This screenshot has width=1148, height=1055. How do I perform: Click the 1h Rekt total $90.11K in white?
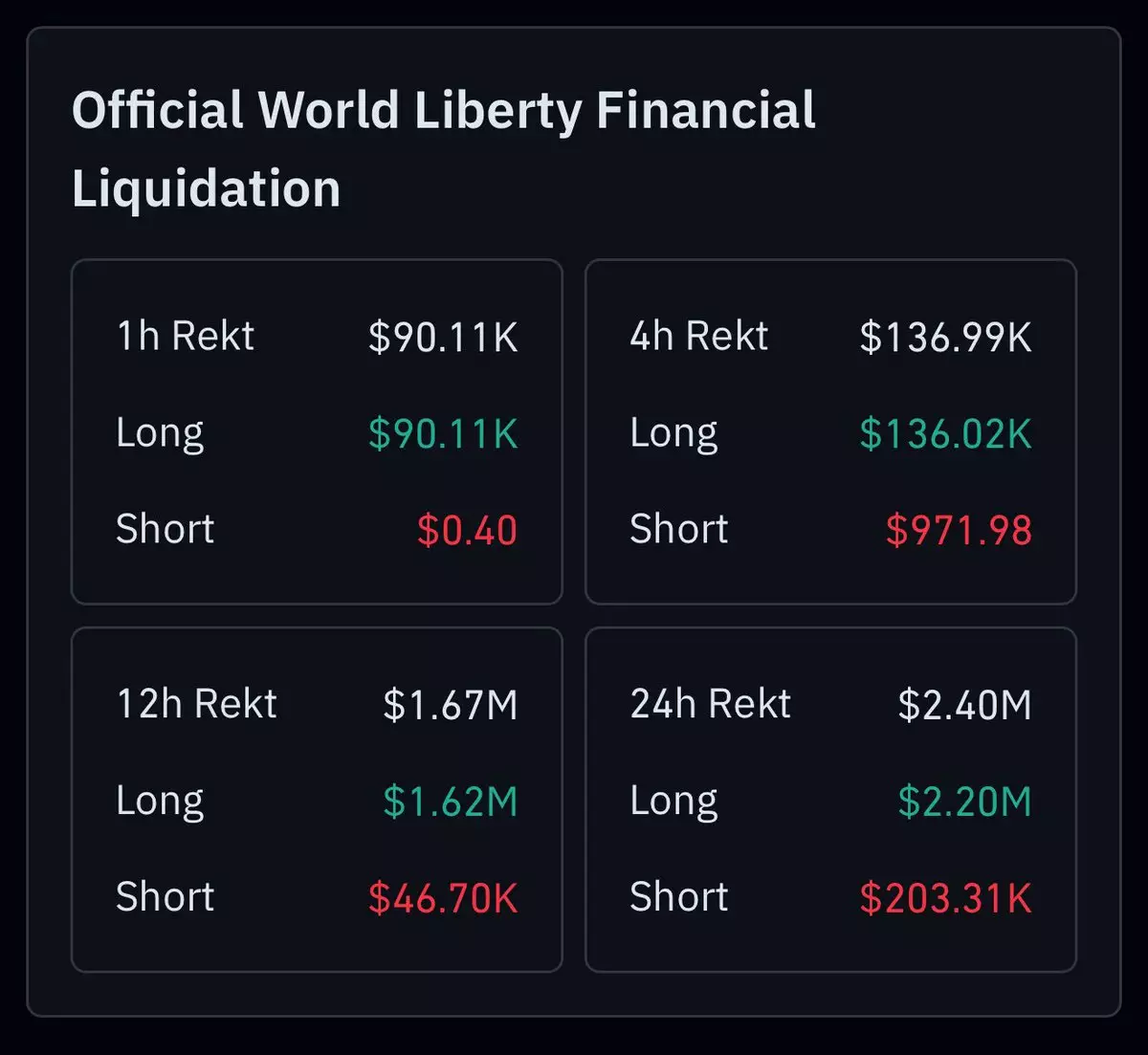(x=443, y=337)
